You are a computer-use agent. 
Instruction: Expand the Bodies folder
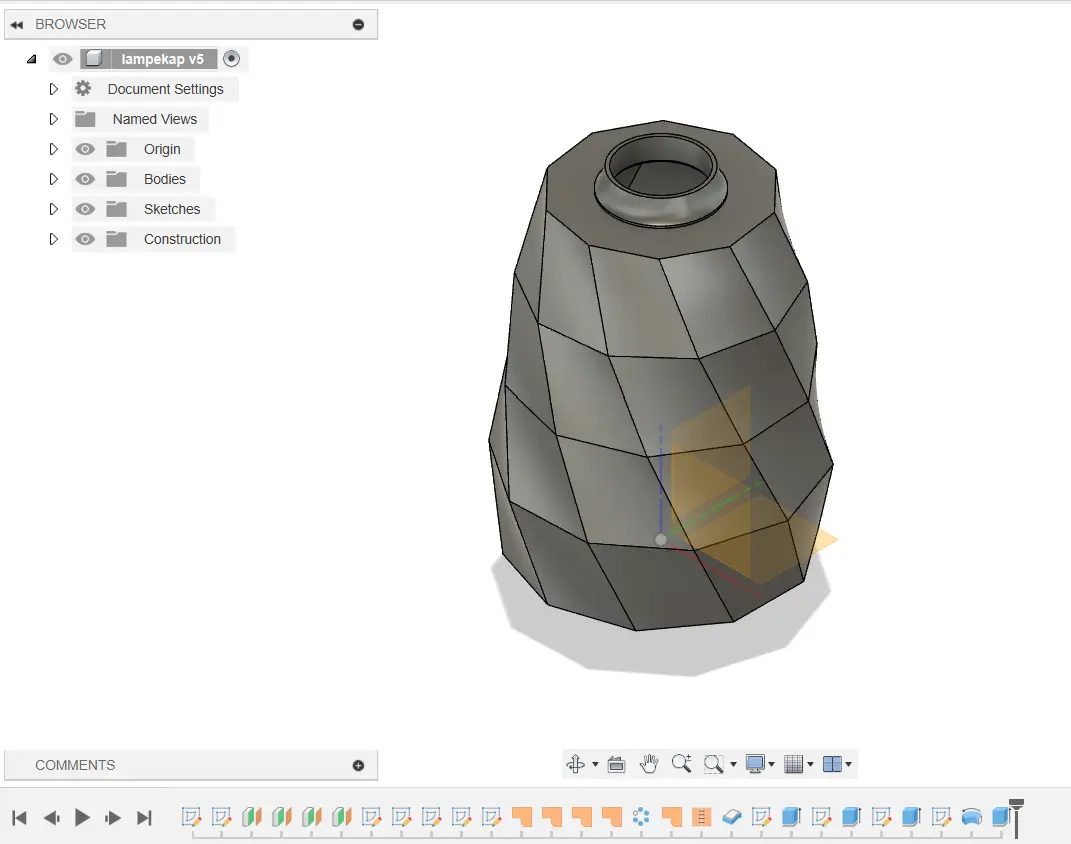pos(53,179)
